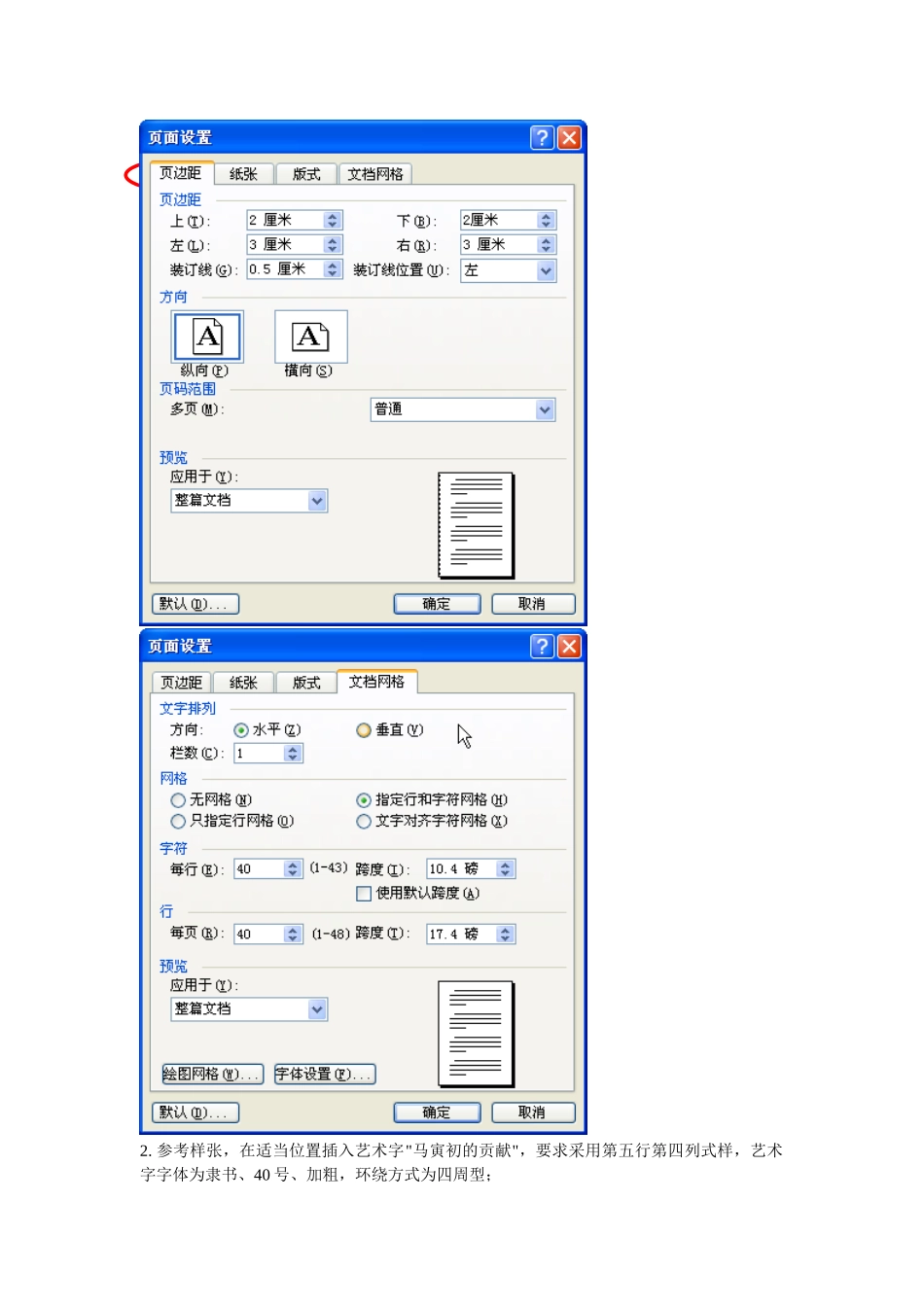Choose 只指定行网格 radio option
Image resolution: width=924 pixels, height=1307 pixels.
click(178, 821)
